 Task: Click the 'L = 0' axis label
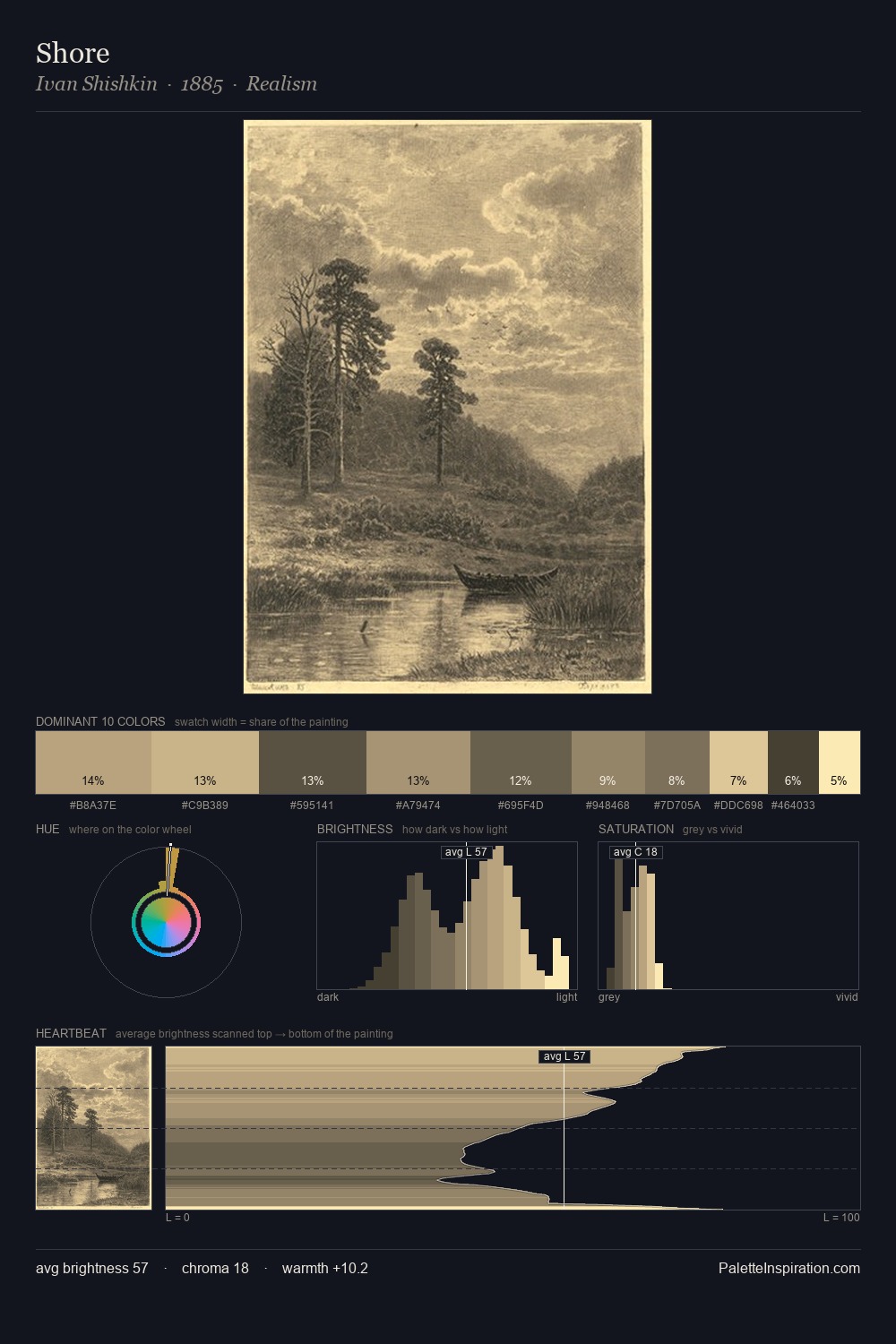point(177,1217)
